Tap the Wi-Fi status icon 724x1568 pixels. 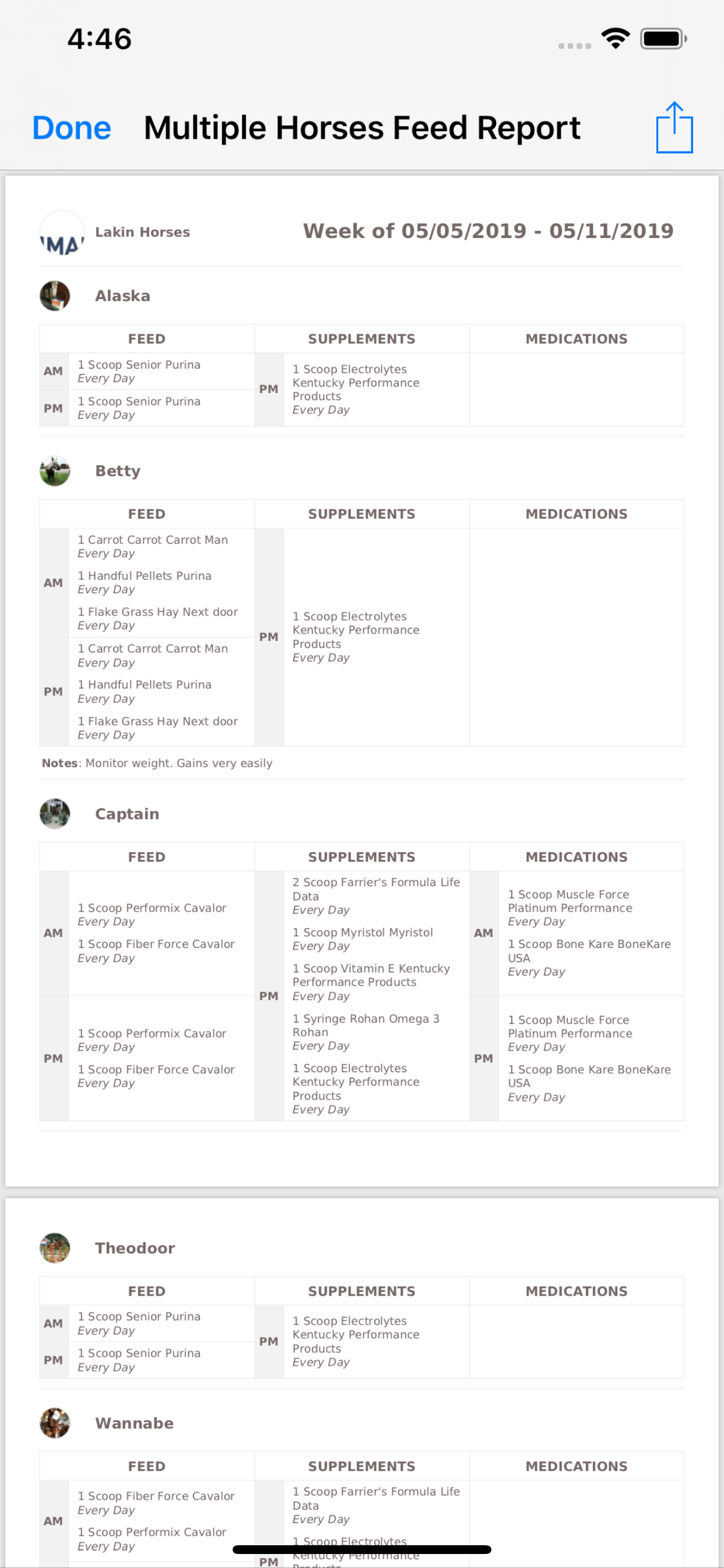(x=615, y=39)
